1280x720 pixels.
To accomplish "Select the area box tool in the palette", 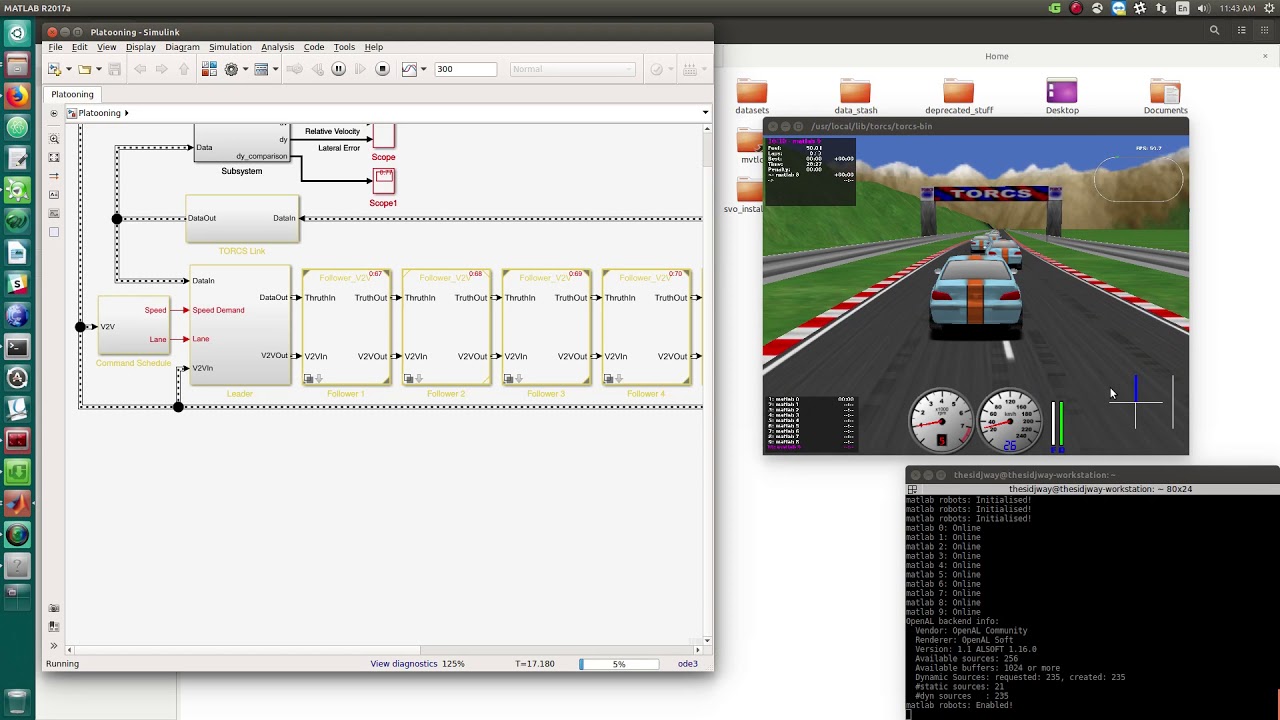I will (54, 232).
